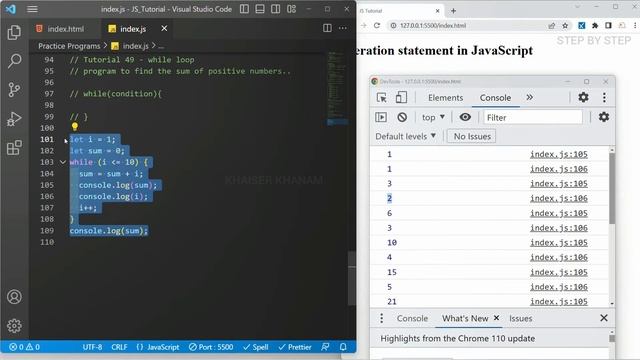The width and height of the screenshot is (640, 360).
Task: Close the DevTools drawer
Action: click(604, 318)
